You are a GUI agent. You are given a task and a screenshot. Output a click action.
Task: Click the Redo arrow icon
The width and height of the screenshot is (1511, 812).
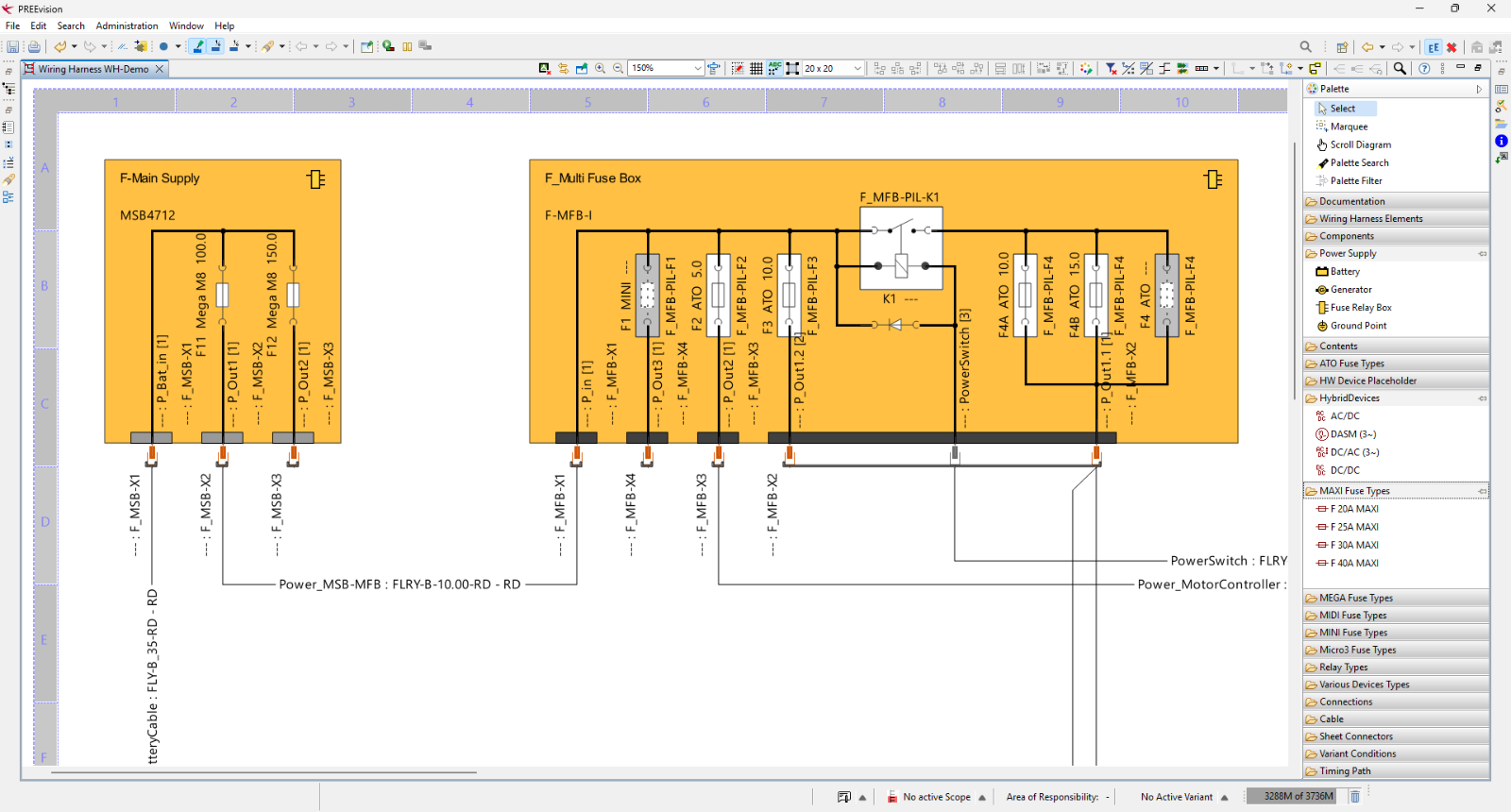click(90, 46)
